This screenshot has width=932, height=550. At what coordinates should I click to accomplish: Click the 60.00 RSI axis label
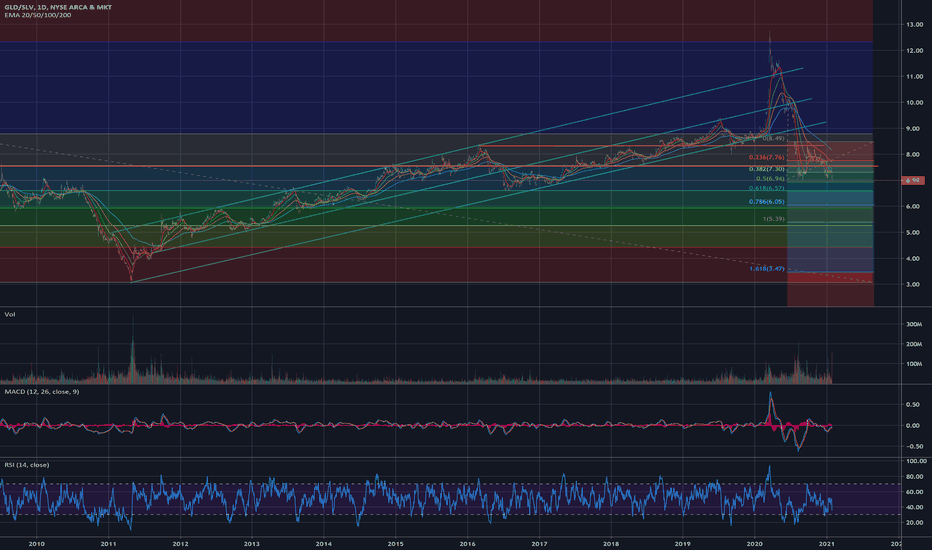pyautogui.click(x=914, y=492)
